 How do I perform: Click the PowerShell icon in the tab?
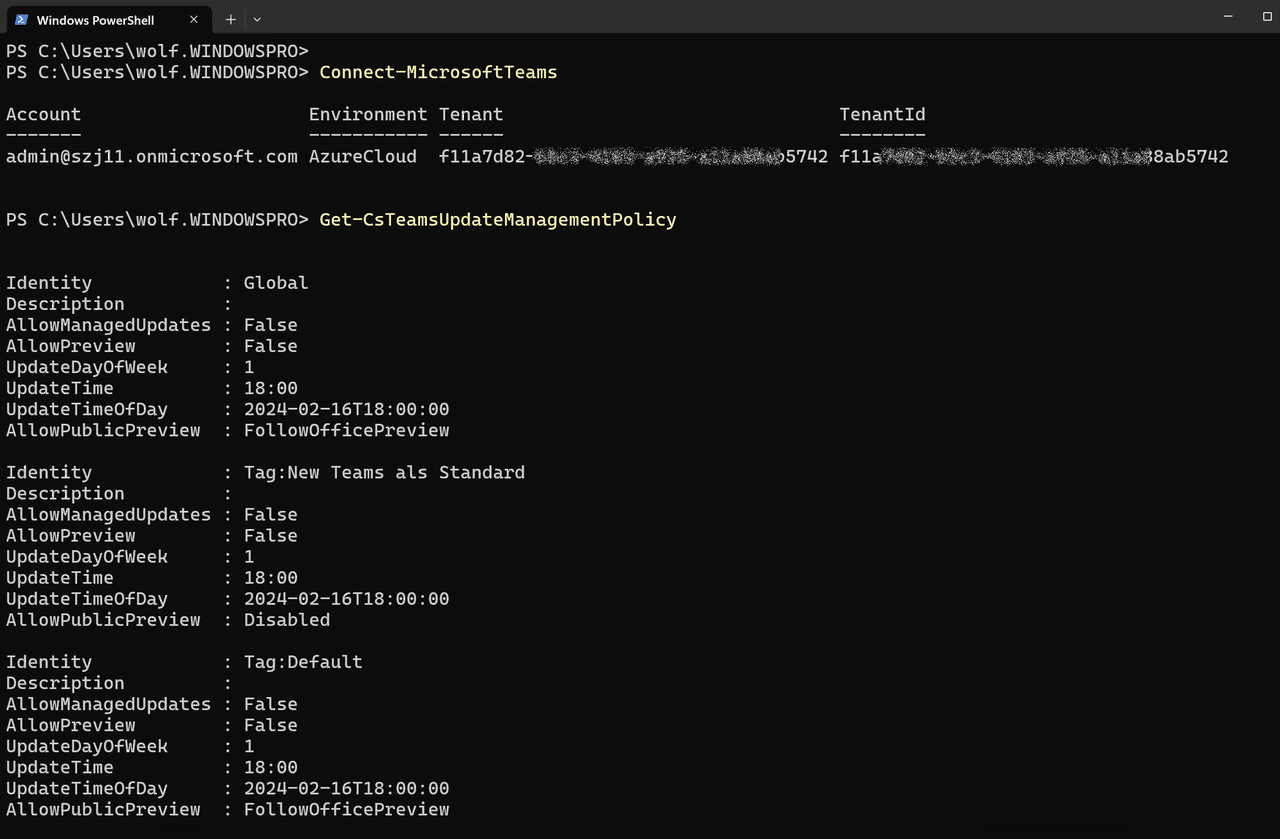pyautogui.click(x=21, y=20)
